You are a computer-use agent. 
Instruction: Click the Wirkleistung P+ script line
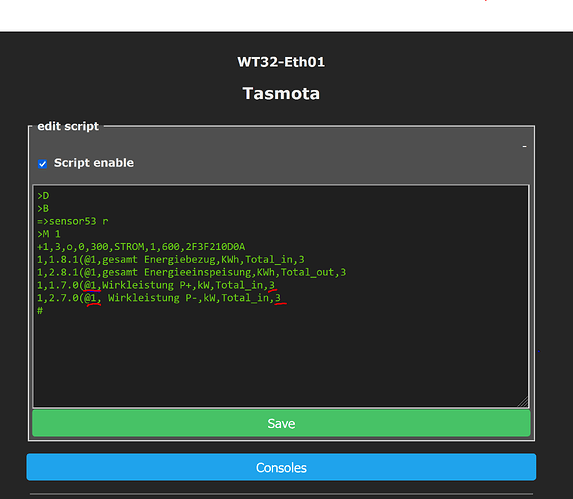(x=156, y=285)
